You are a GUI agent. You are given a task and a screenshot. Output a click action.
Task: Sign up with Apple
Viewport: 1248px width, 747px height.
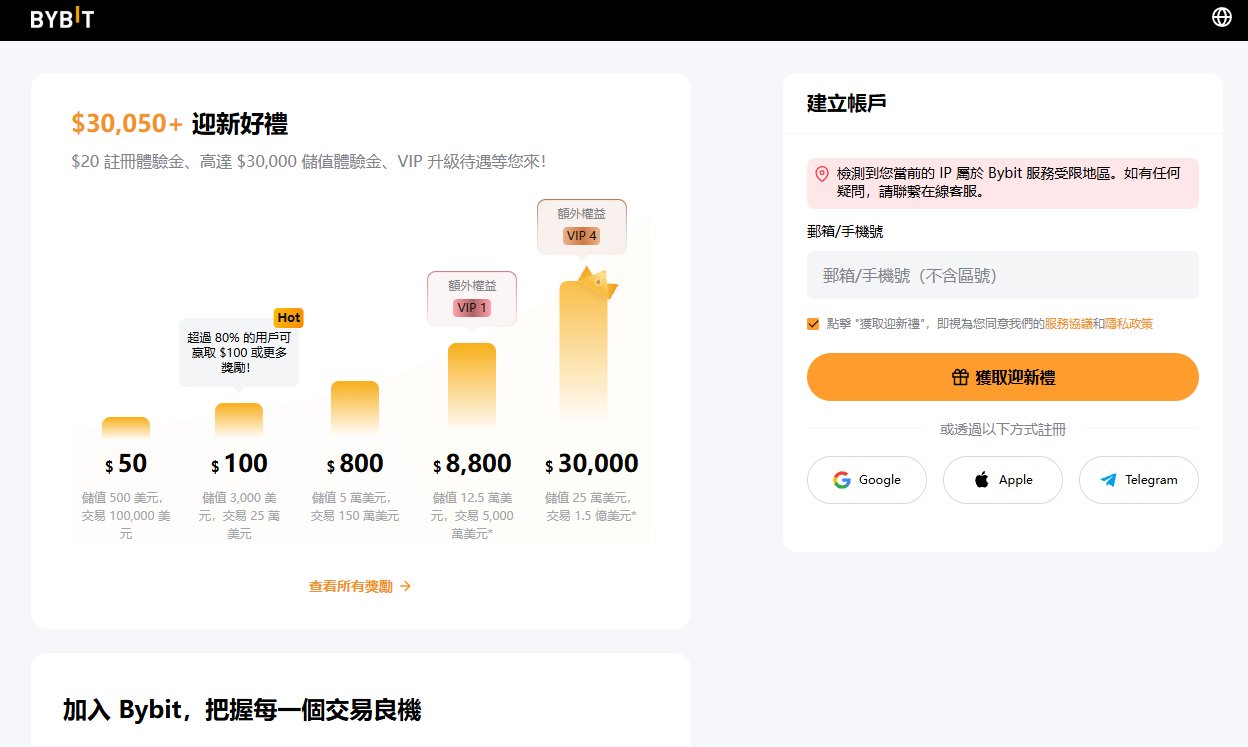point(1003,480)
